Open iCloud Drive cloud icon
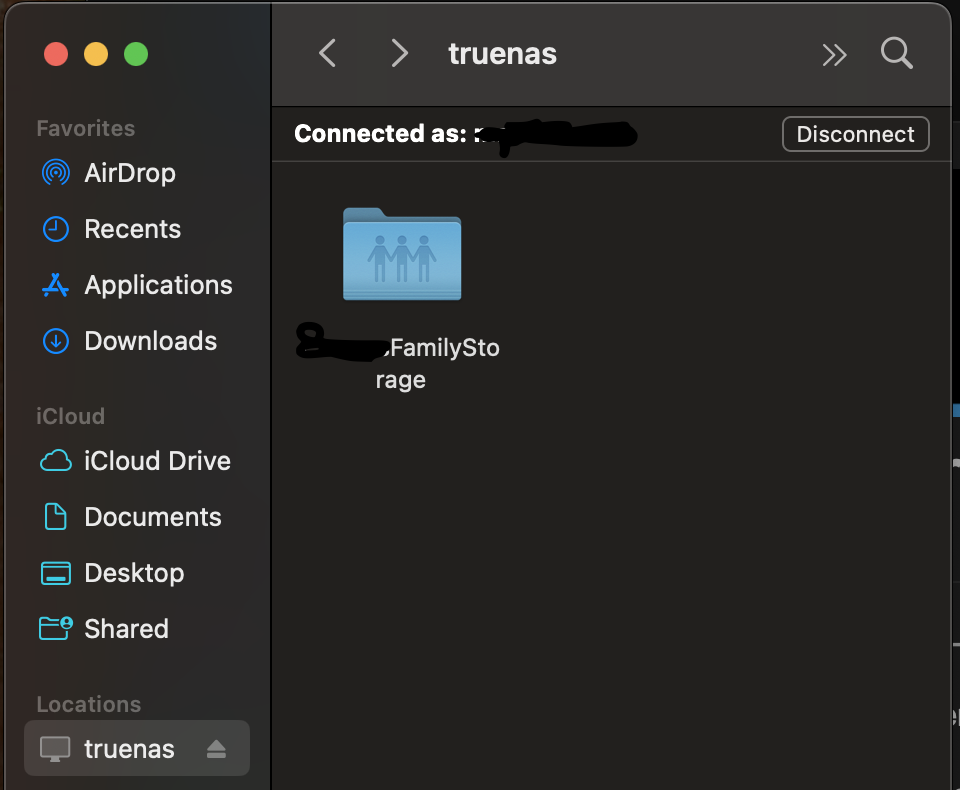Viewport: 960px width, 790px height. 56,461
